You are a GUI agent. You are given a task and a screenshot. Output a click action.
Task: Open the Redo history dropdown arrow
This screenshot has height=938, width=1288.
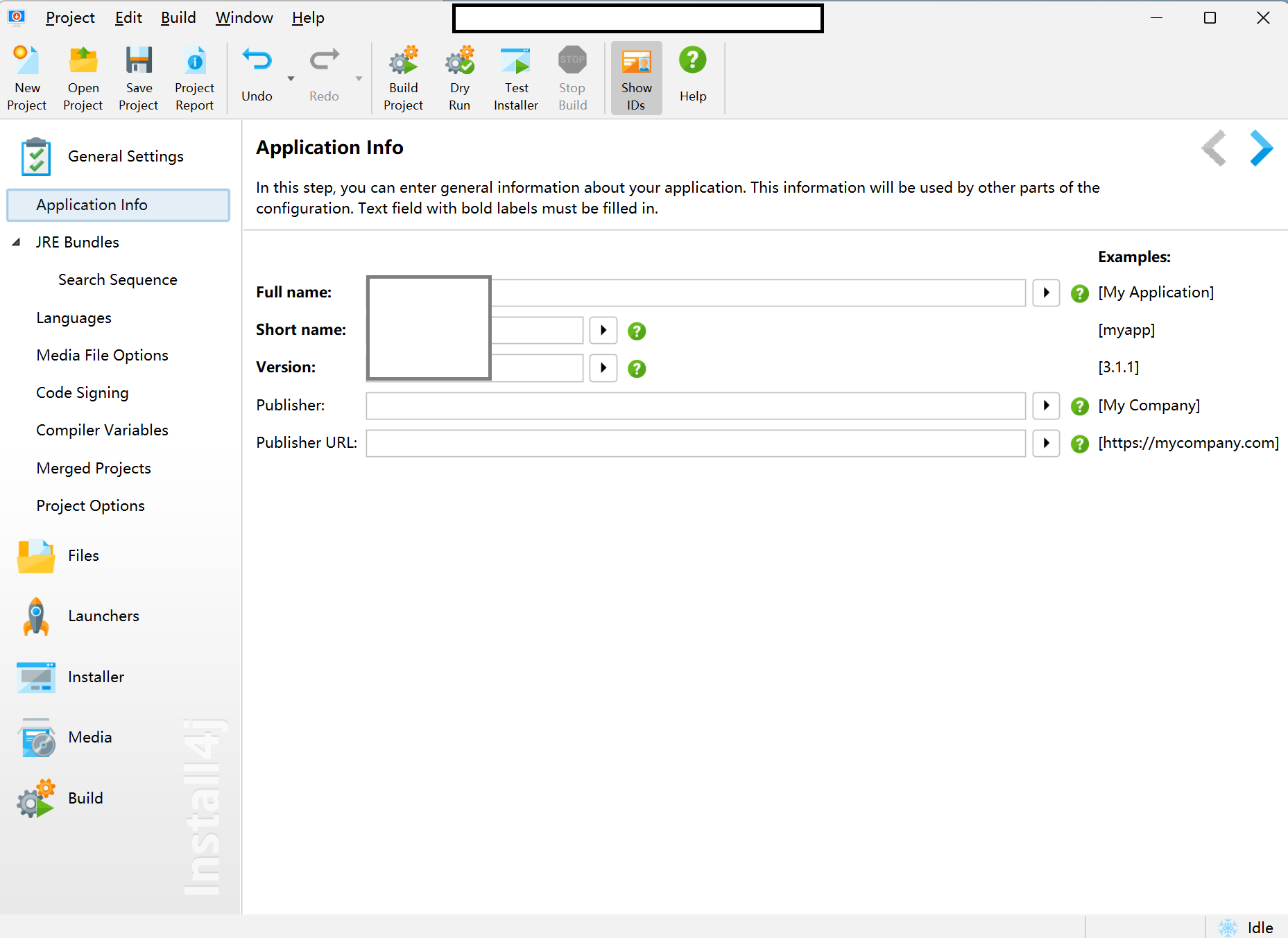tap(359, 78)
